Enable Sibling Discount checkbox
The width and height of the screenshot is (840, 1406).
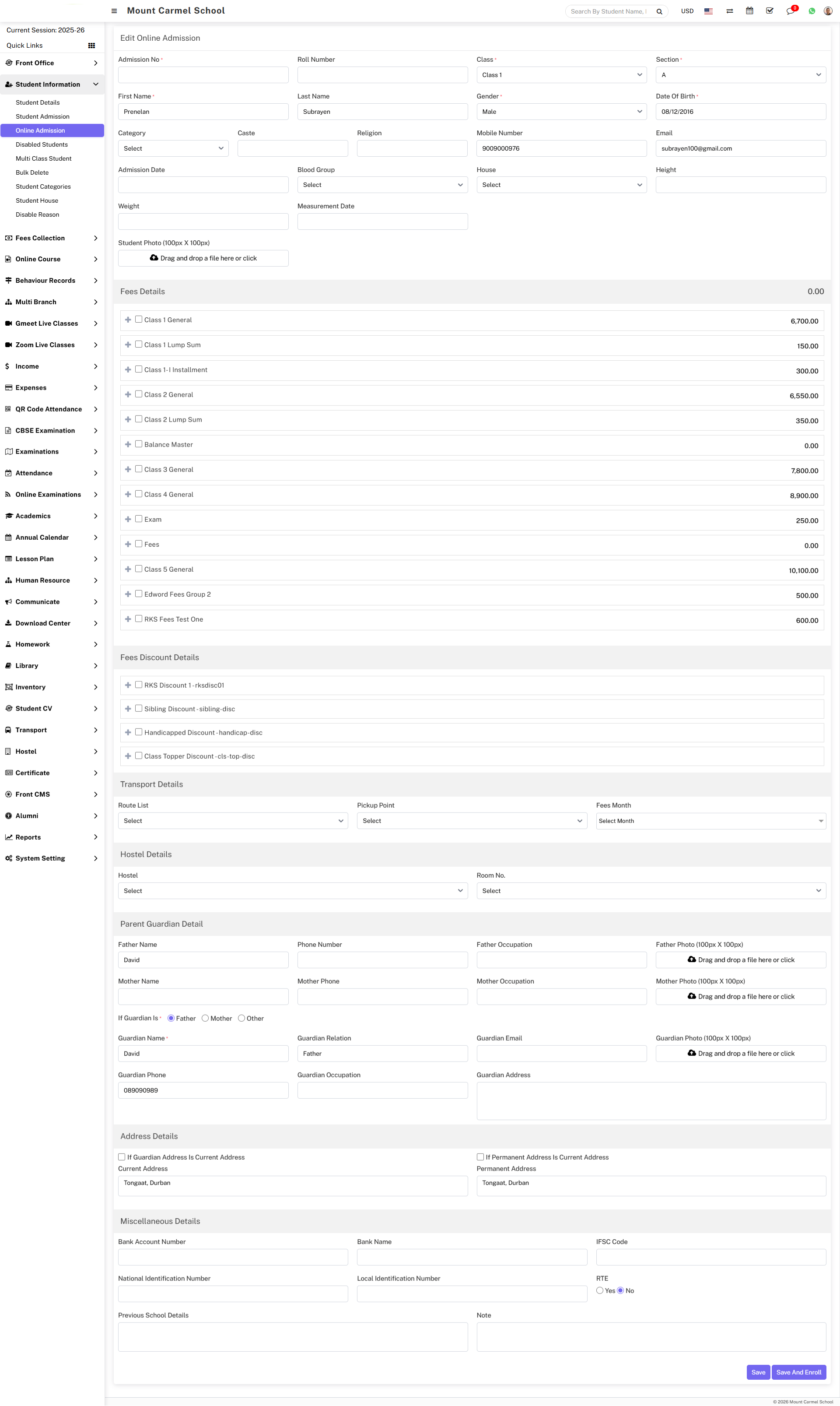tap(139, 708)
